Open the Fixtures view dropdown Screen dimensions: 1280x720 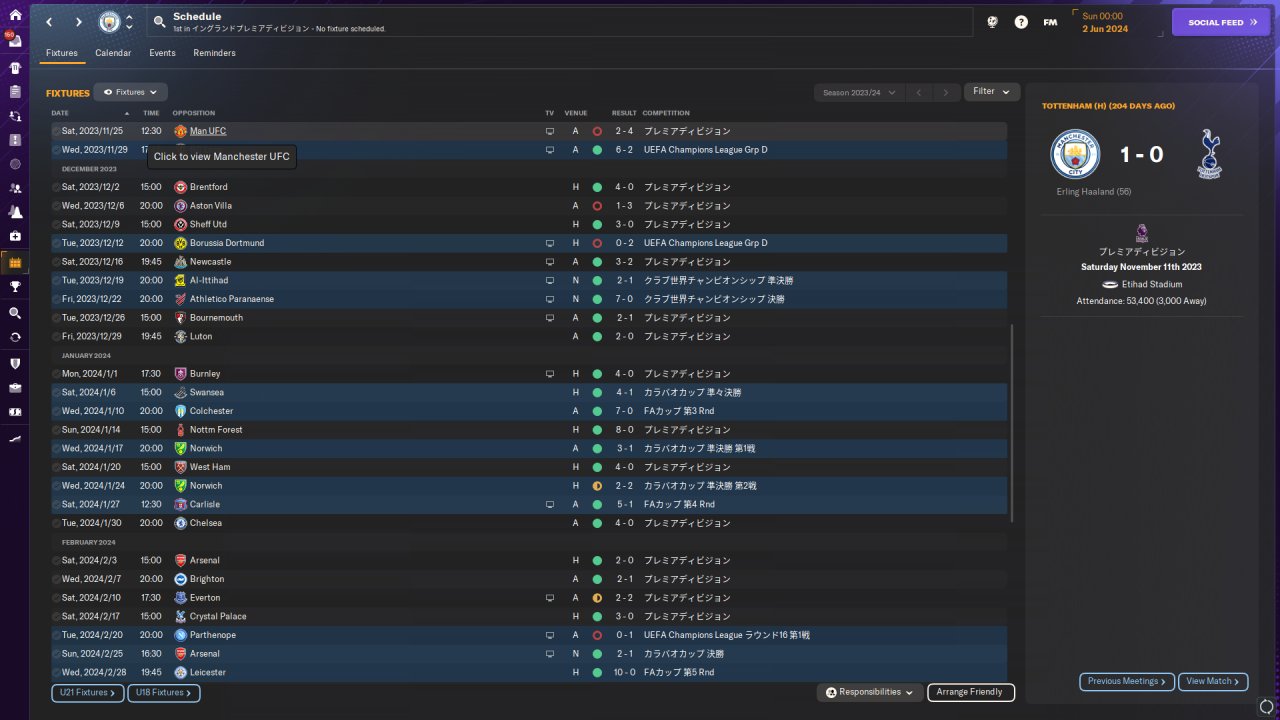point(130,92)
